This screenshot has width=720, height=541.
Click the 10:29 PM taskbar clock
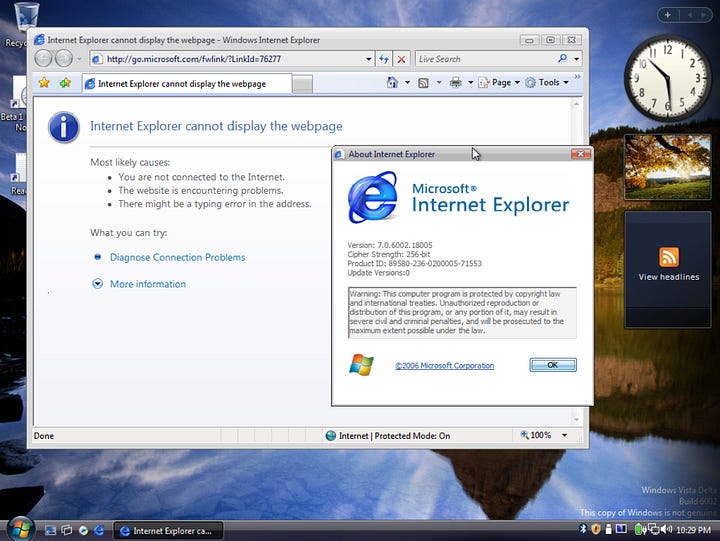pyautogui.click(x=693, y=530)
